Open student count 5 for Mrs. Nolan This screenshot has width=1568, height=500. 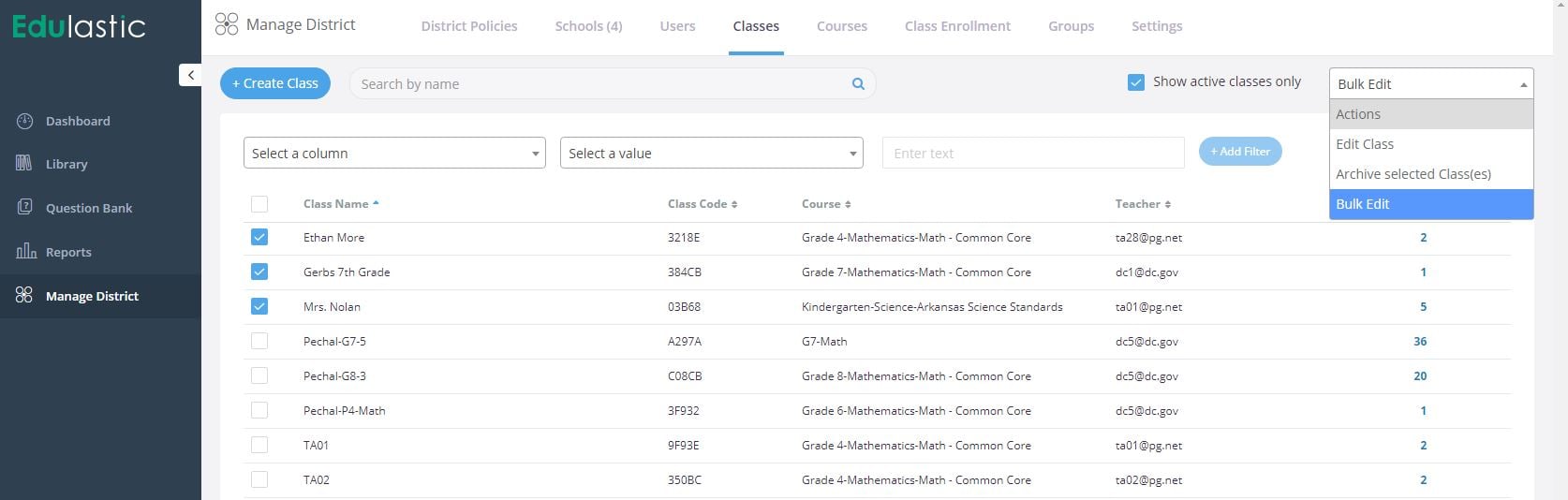coord(1424,307)
